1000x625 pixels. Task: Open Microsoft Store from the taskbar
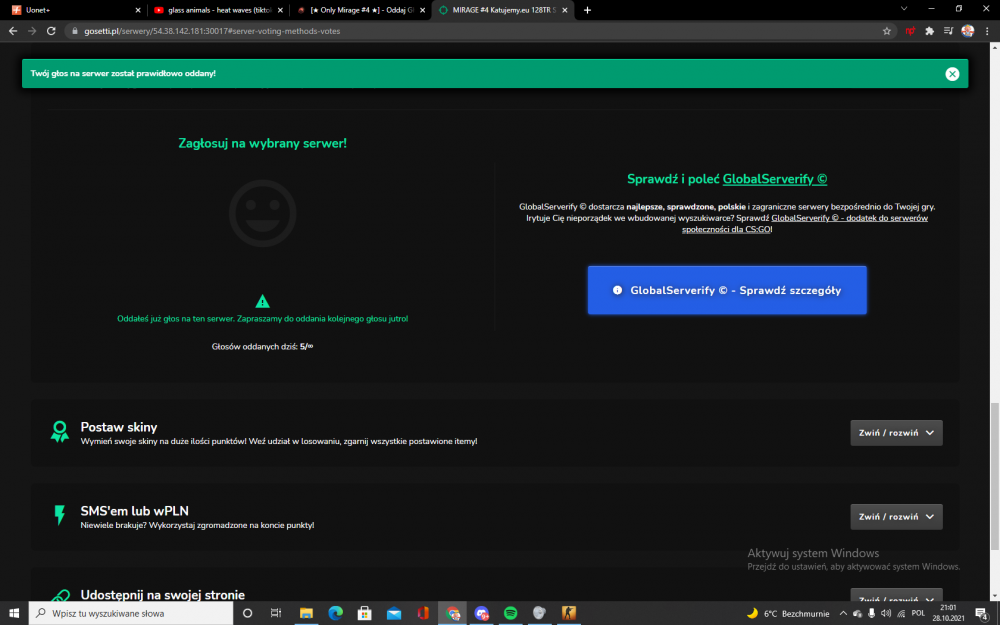pos(365,613)
